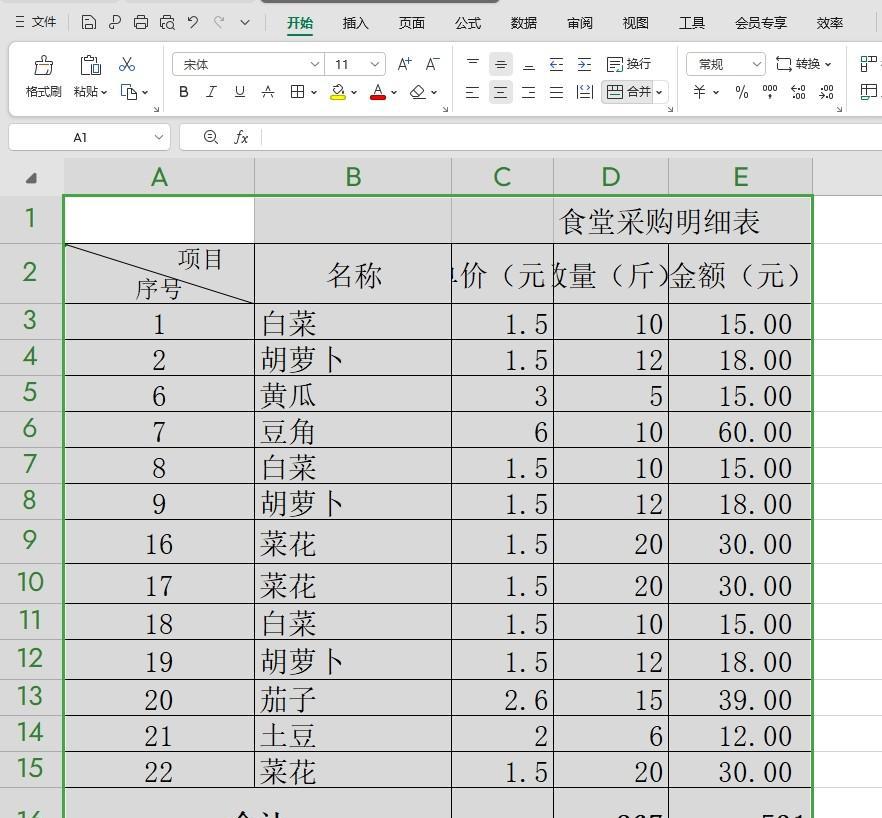Toggle Bold formatting
This screenshot has height=818, width=882.
(183, 92)
